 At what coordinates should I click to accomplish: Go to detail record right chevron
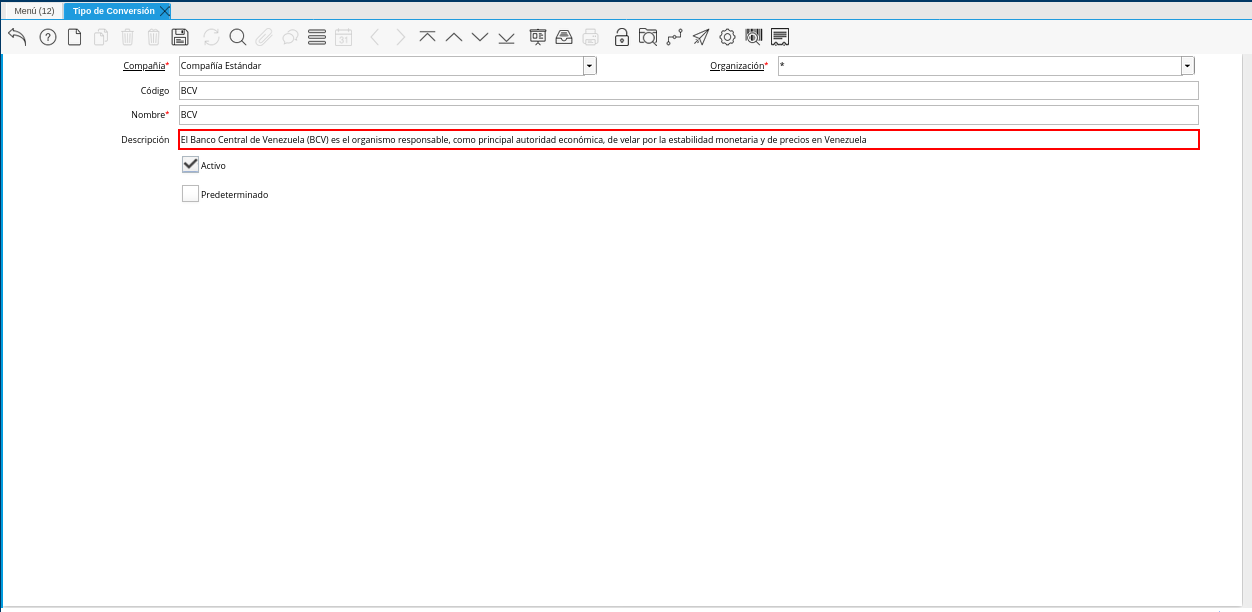tap(400, 37)
